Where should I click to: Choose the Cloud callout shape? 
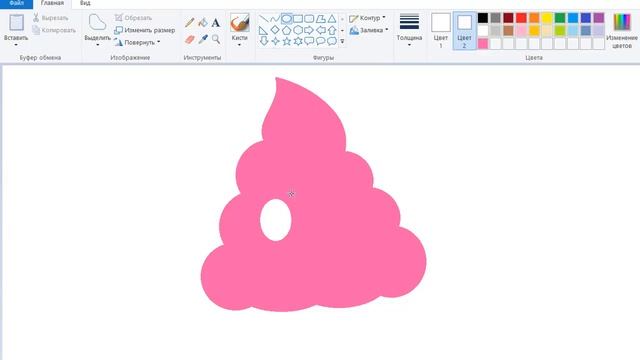[332, 41]
